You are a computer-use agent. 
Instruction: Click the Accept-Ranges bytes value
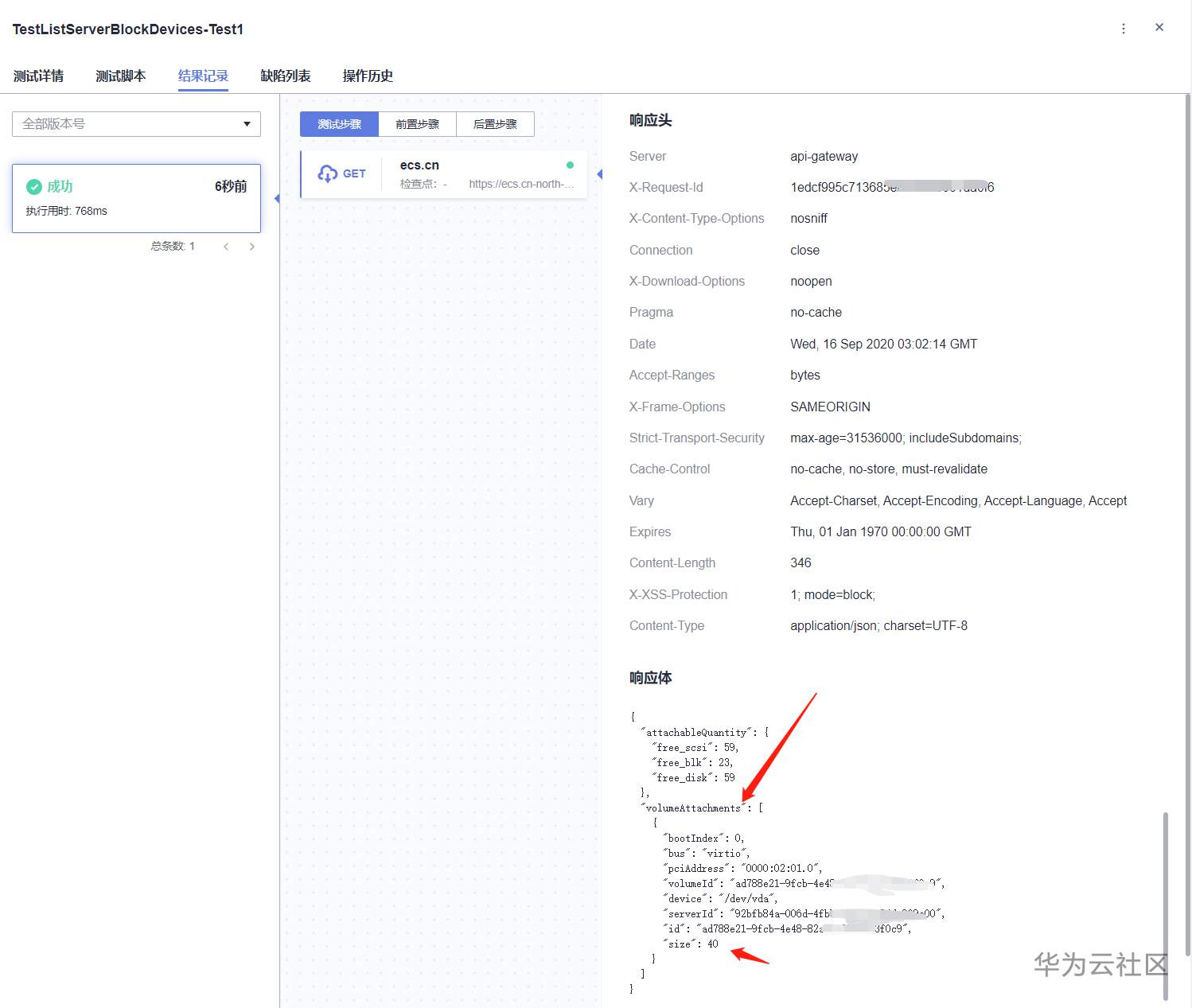(x=804, y=376)
